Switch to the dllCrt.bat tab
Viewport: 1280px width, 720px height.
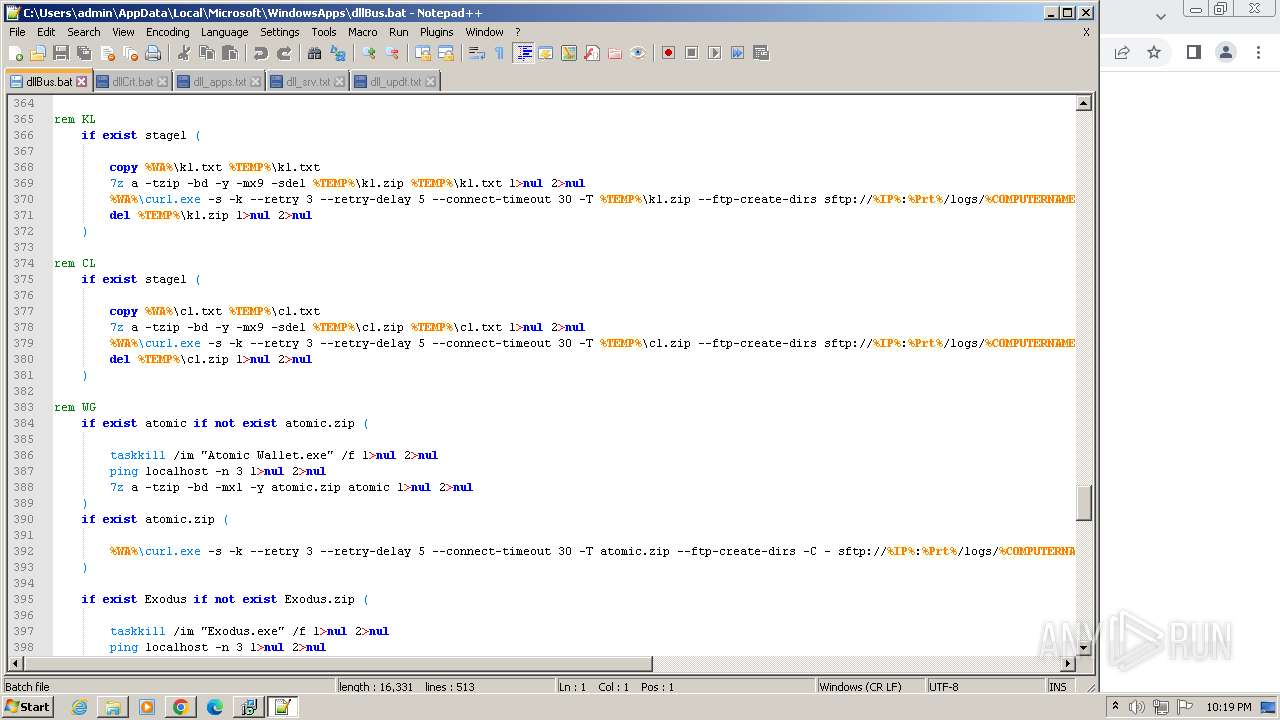pyautogui.click(x=132, y=82)
